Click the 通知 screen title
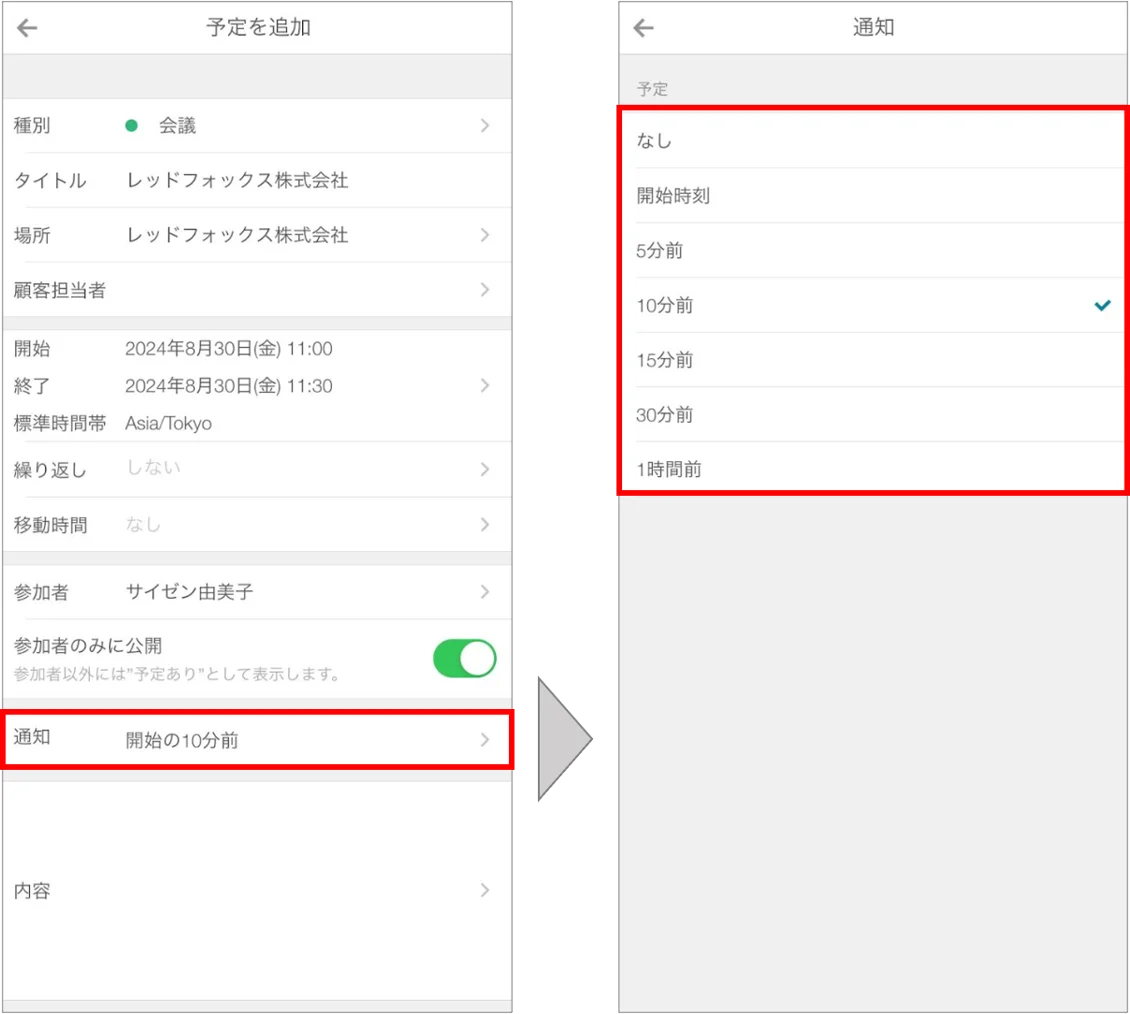1130x1014 pixels. 873,27
